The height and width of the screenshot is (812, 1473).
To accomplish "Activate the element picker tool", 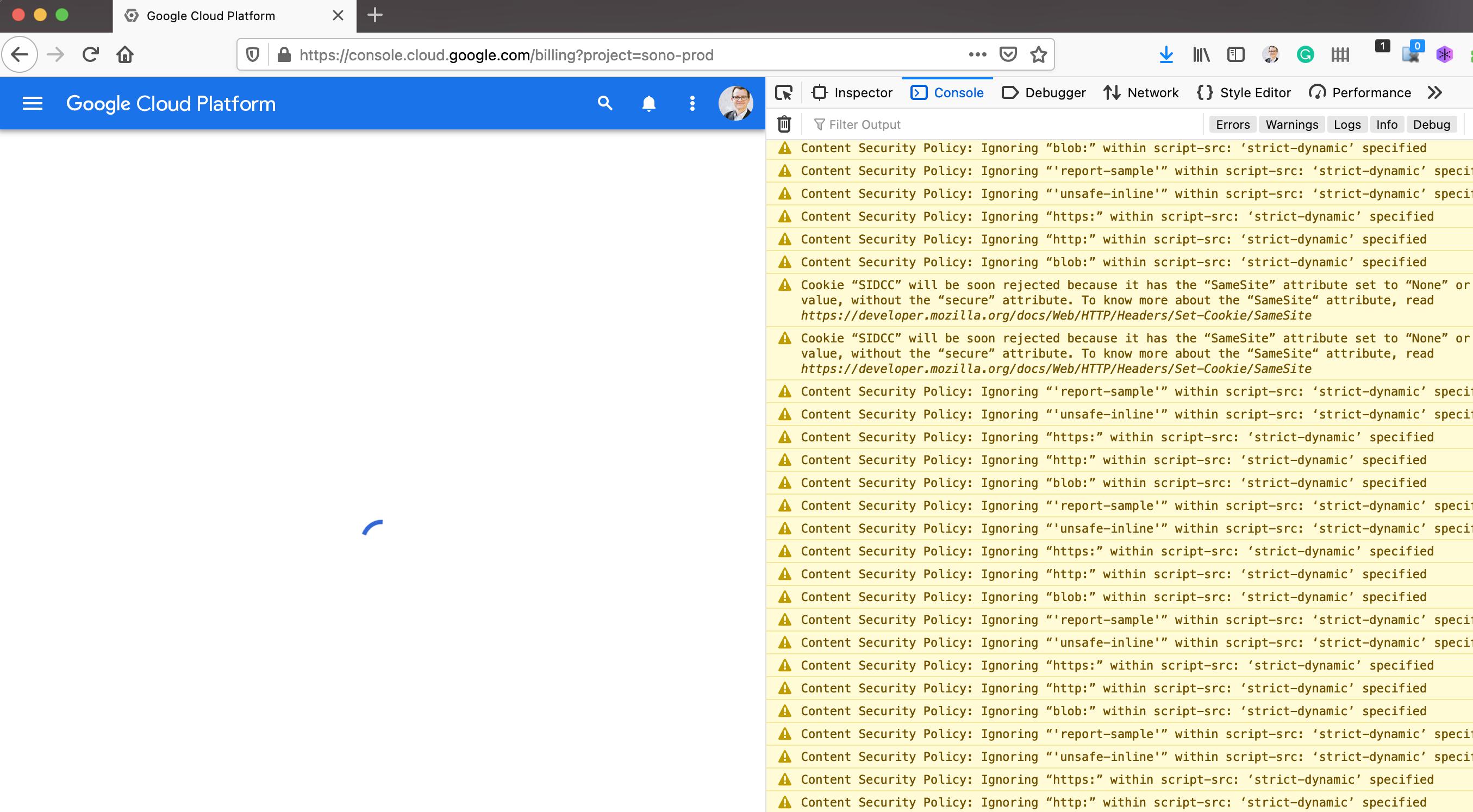I will [x=785, y=92].
